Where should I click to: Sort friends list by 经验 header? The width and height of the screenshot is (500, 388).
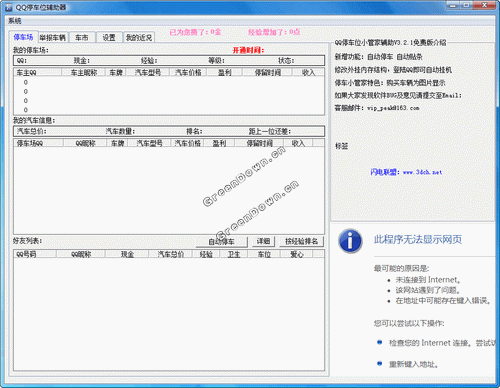[206, 254]
